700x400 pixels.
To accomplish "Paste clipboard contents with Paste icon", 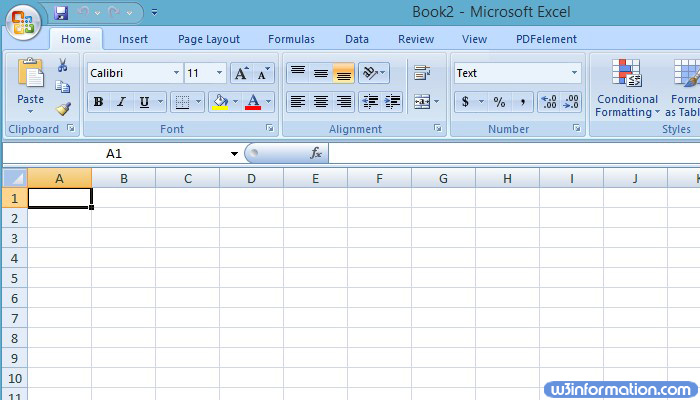I will click(30, 72).
